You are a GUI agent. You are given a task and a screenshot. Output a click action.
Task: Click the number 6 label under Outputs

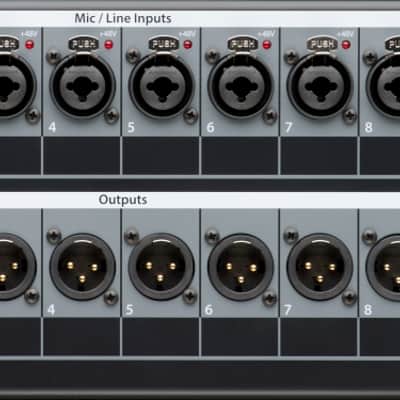(209, 310)
